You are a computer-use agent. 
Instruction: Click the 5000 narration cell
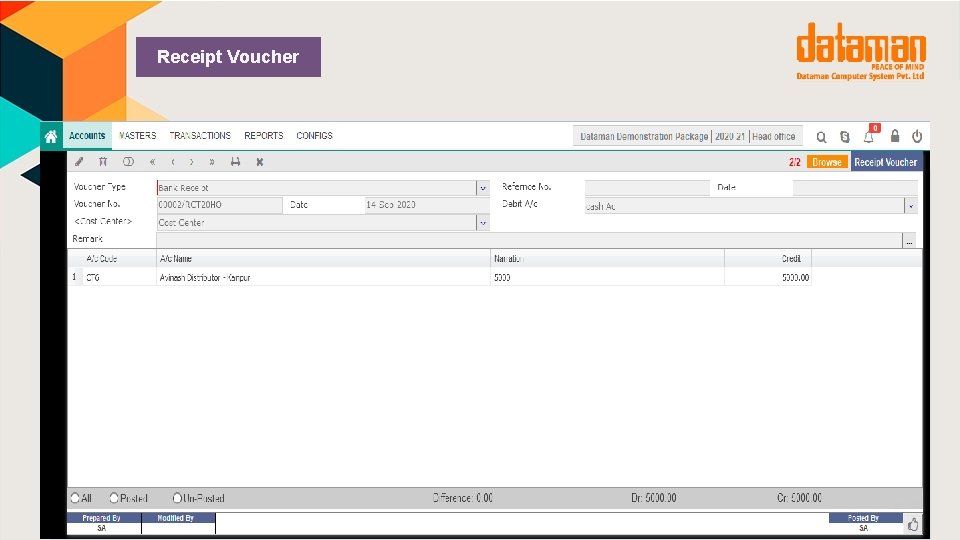pyautogui.click(x=607, y=277)
